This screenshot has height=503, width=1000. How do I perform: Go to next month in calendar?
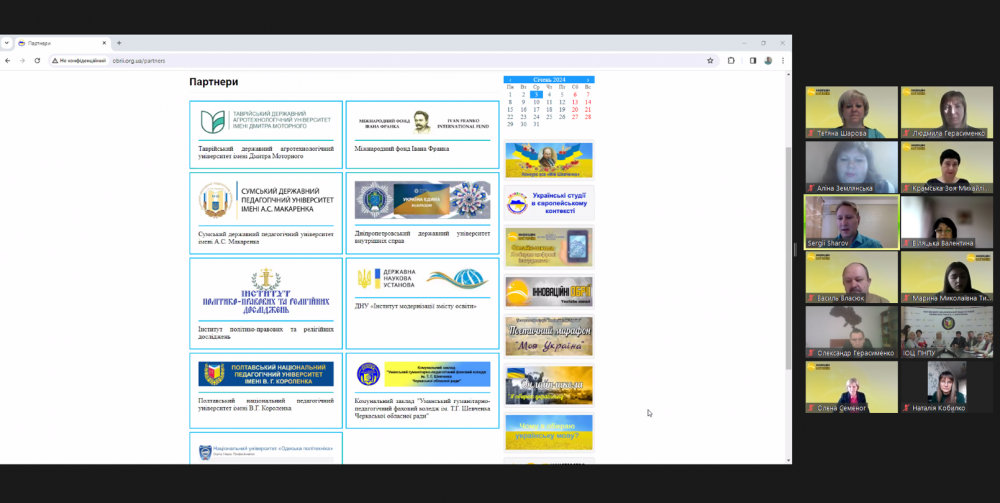click(x=589, y=80)
